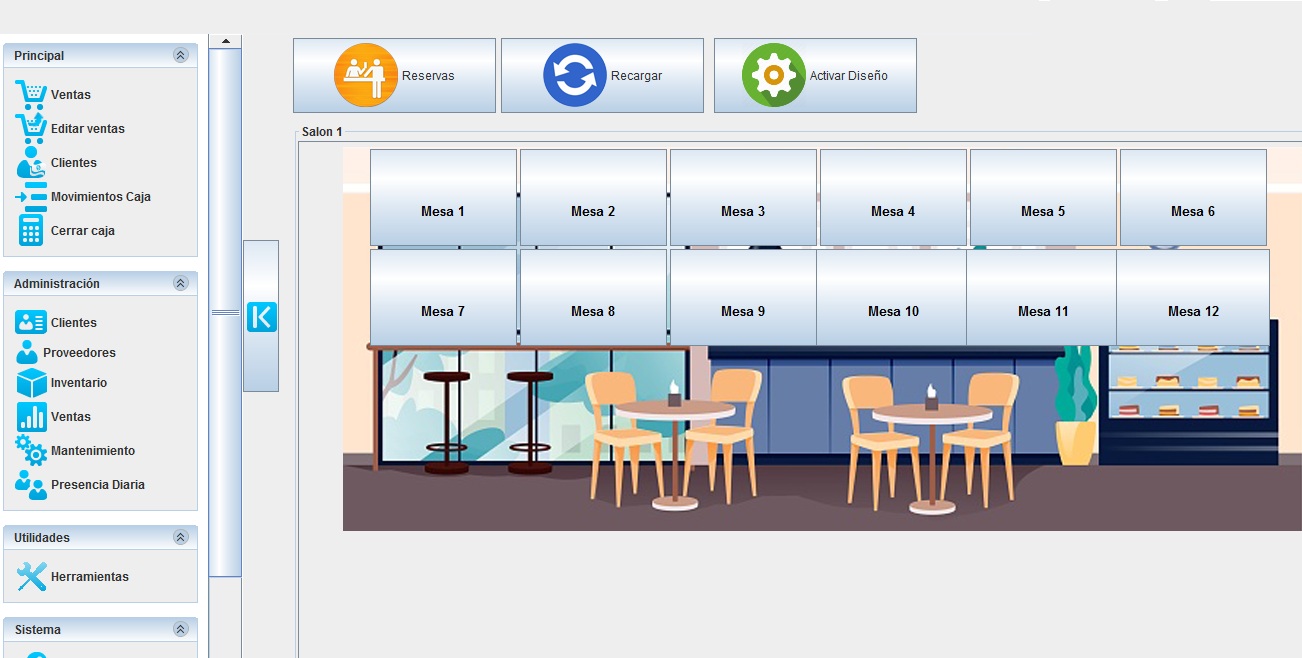This screenshot has height=658, width=1302.
Task: Collapse the Sistema panel section
Action: coord(180,630)
